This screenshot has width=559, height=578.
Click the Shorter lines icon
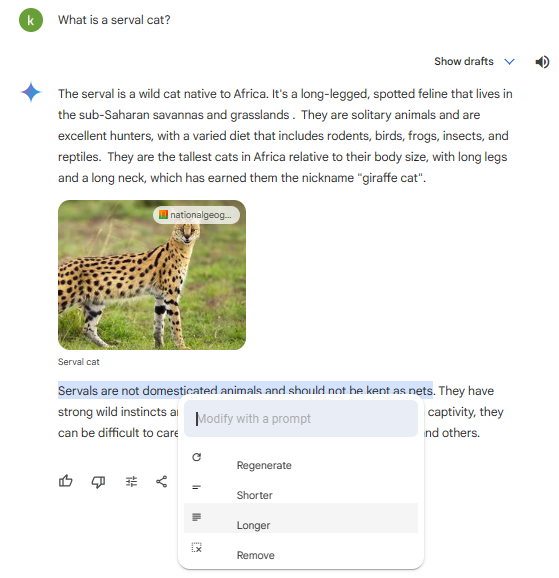tap(197, 487)
